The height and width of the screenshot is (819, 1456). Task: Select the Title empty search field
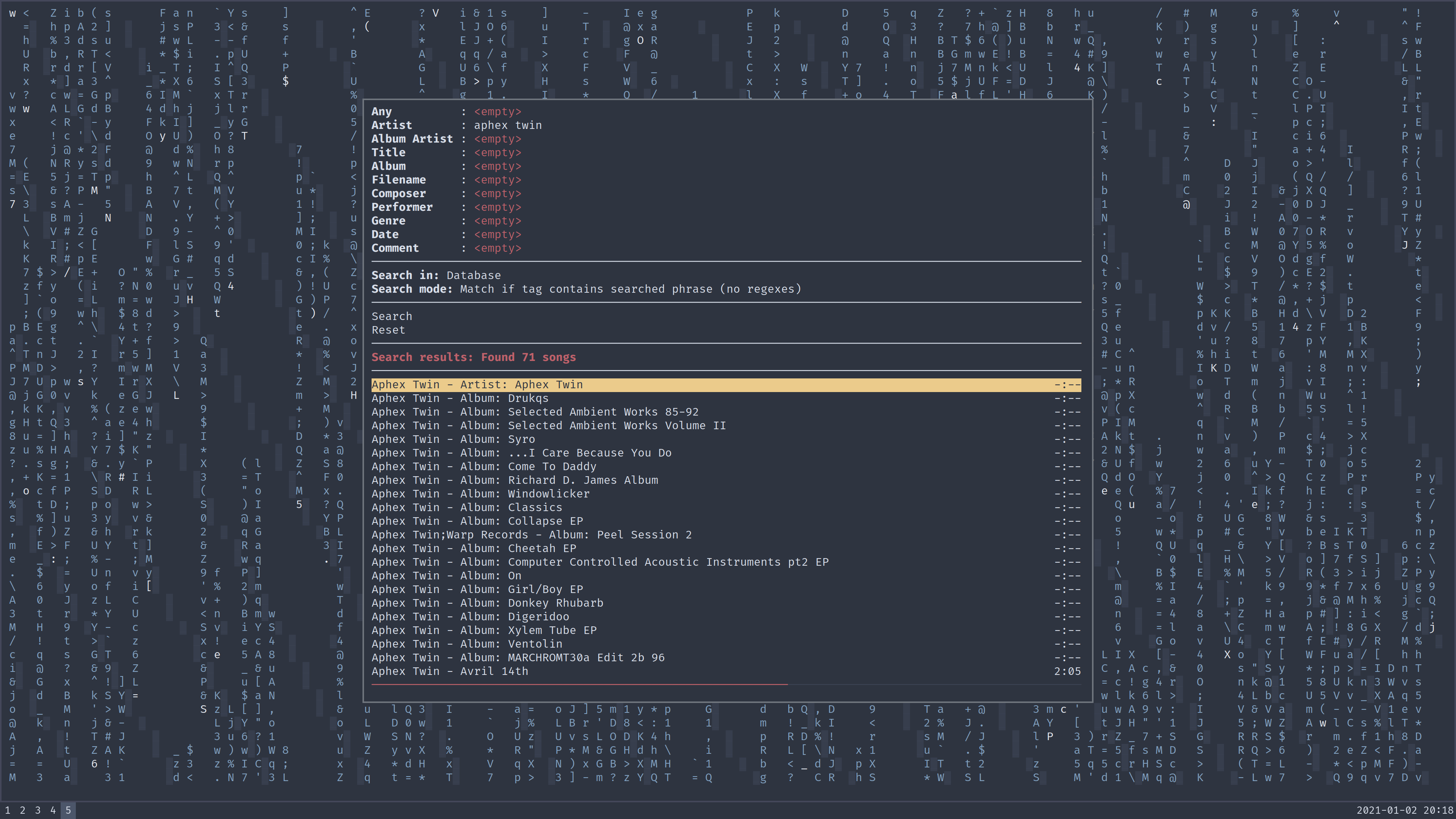pyautogui.click(x=497, y=152)
